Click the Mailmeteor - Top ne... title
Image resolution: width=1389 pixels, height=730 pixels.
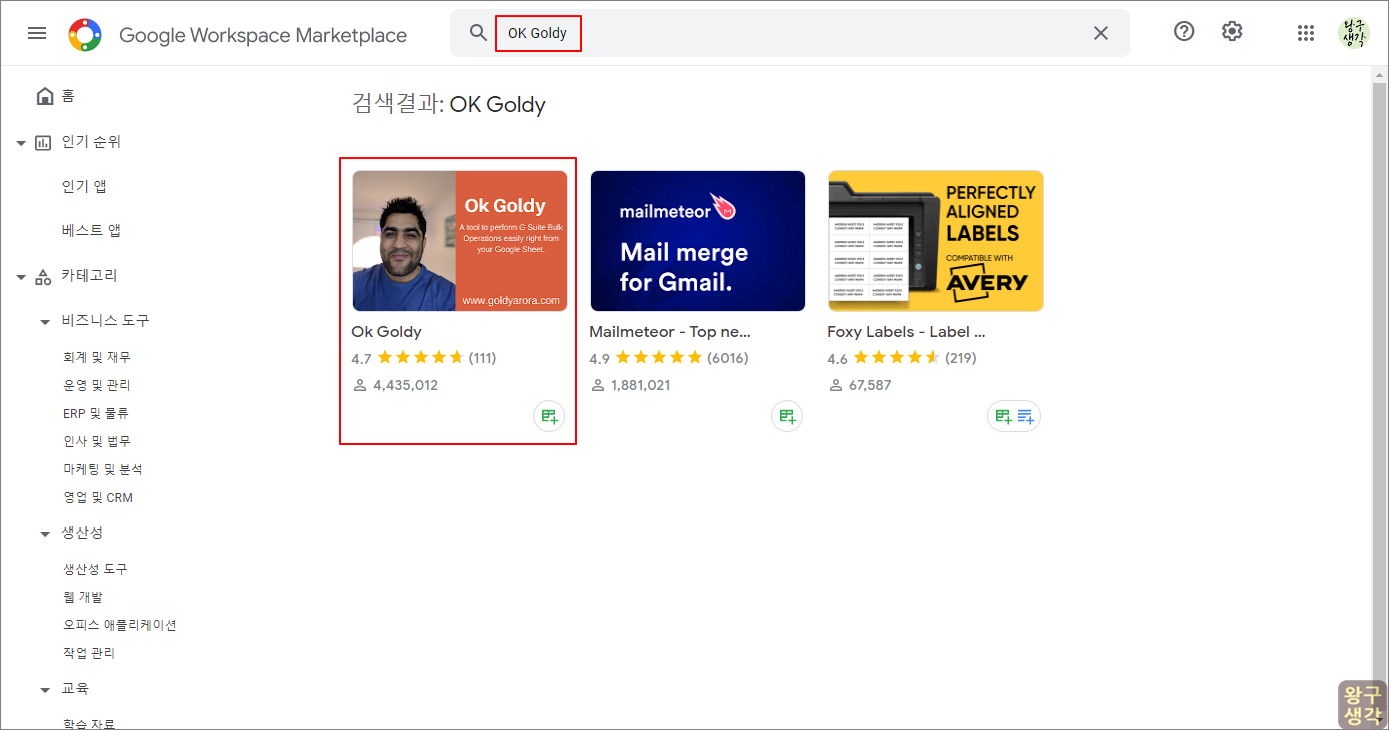[x=670, y=332]
